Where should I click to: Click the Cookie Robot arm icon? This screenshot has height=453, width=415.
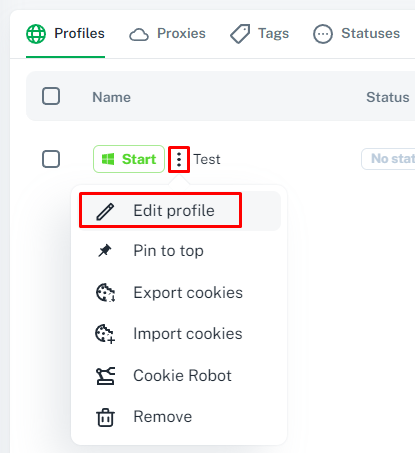click(105, 376)
